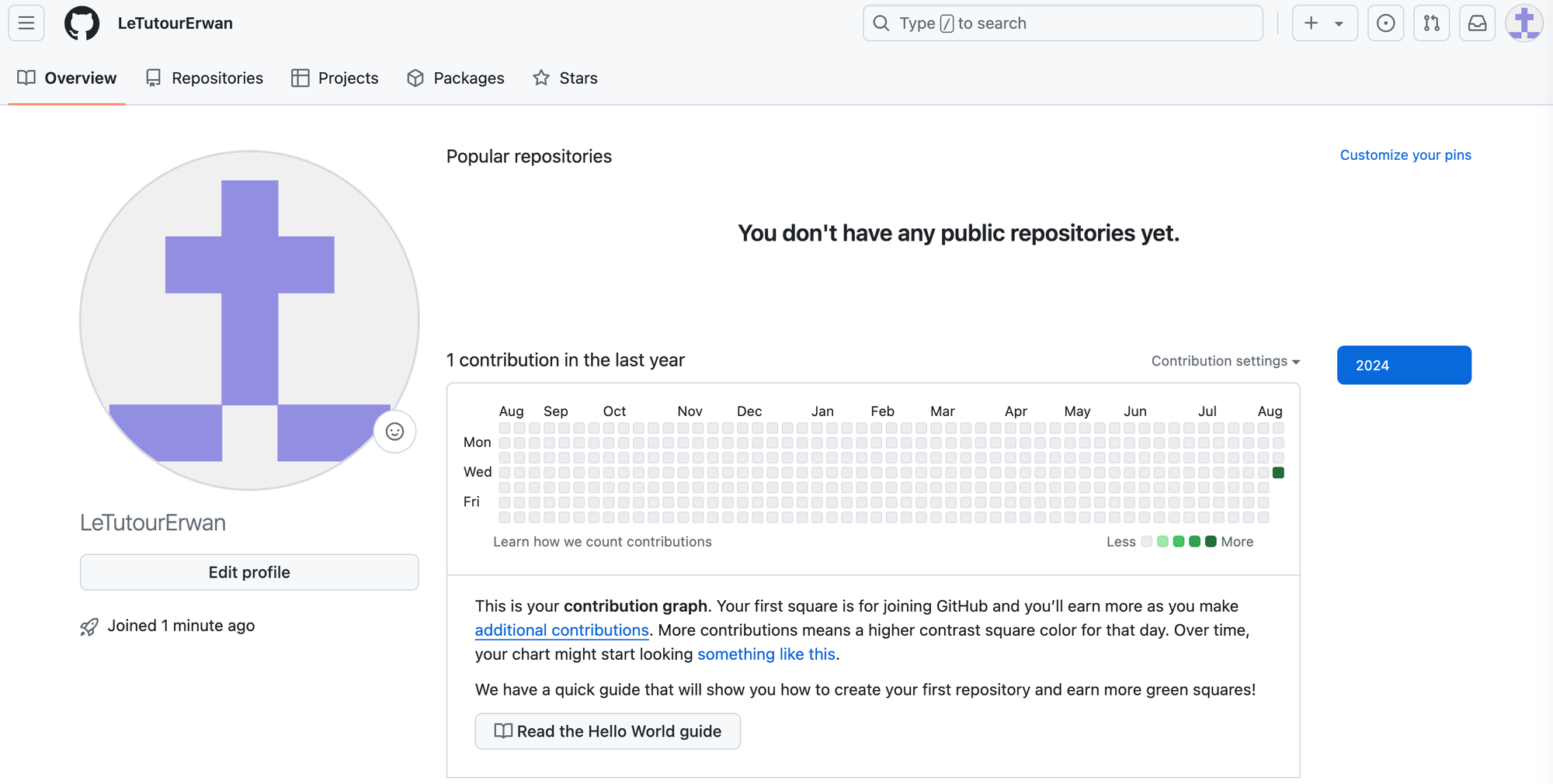The image size is (1553, 784).
Task: View the Stars tab
Action: [x=565, y=78]
